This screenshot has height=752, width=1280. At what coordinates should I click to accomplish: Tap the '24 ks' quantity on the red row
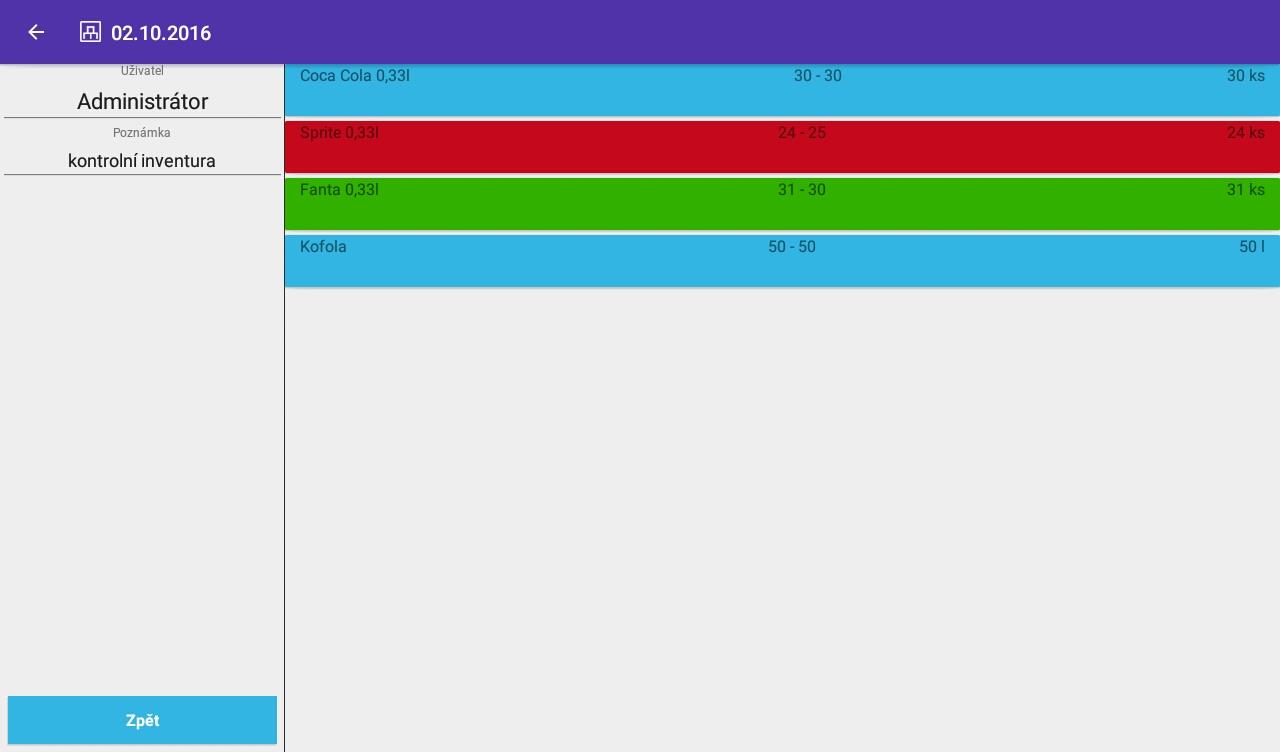[1245, 133]
